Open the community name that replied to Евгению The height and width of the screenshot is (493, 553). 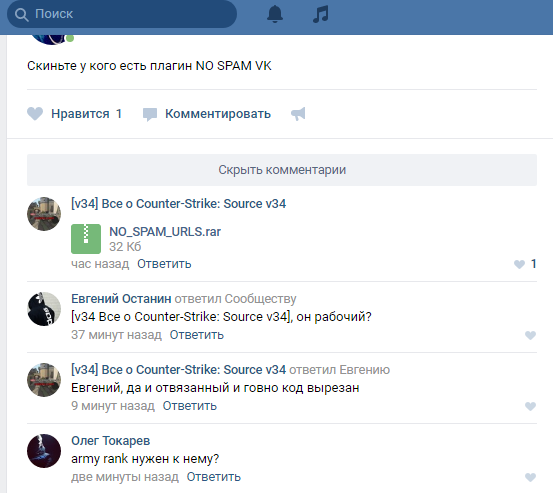click(x=178, y=370)
